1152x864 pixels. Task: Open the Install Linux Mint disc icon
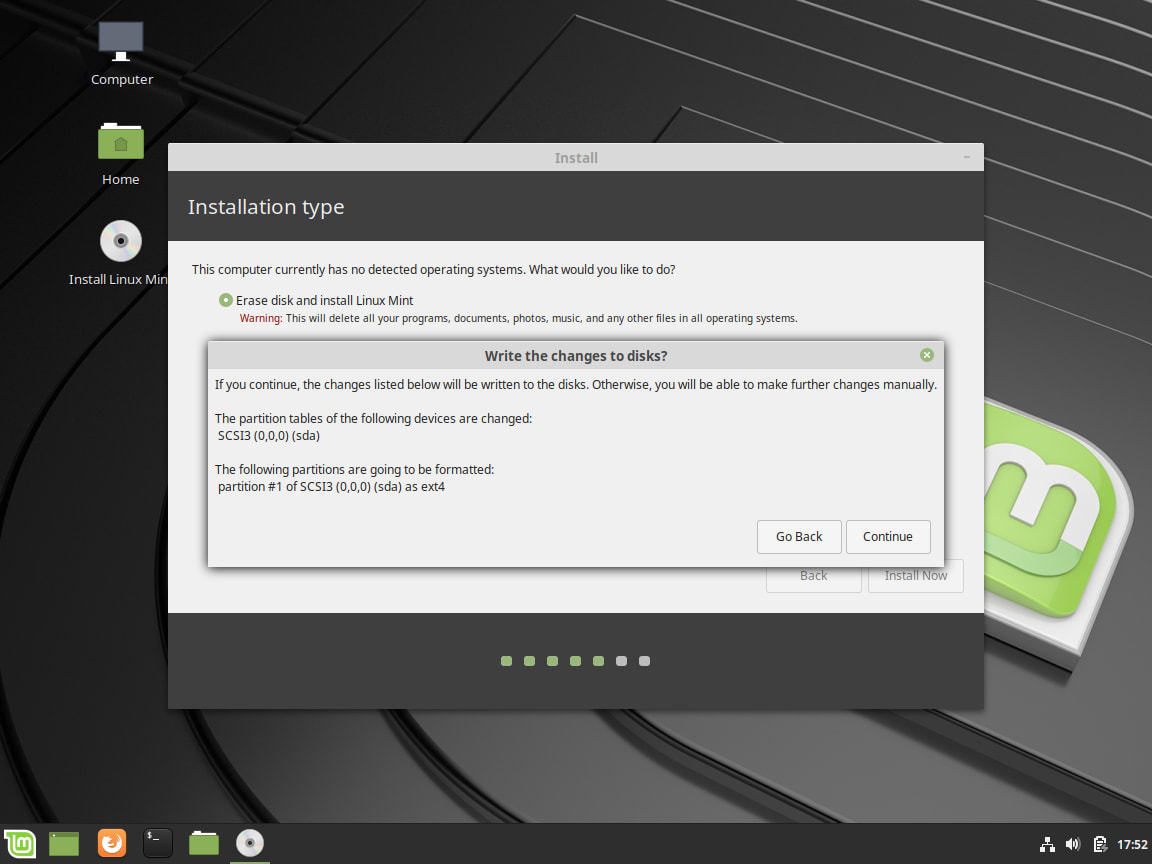(x=120, y=253)
